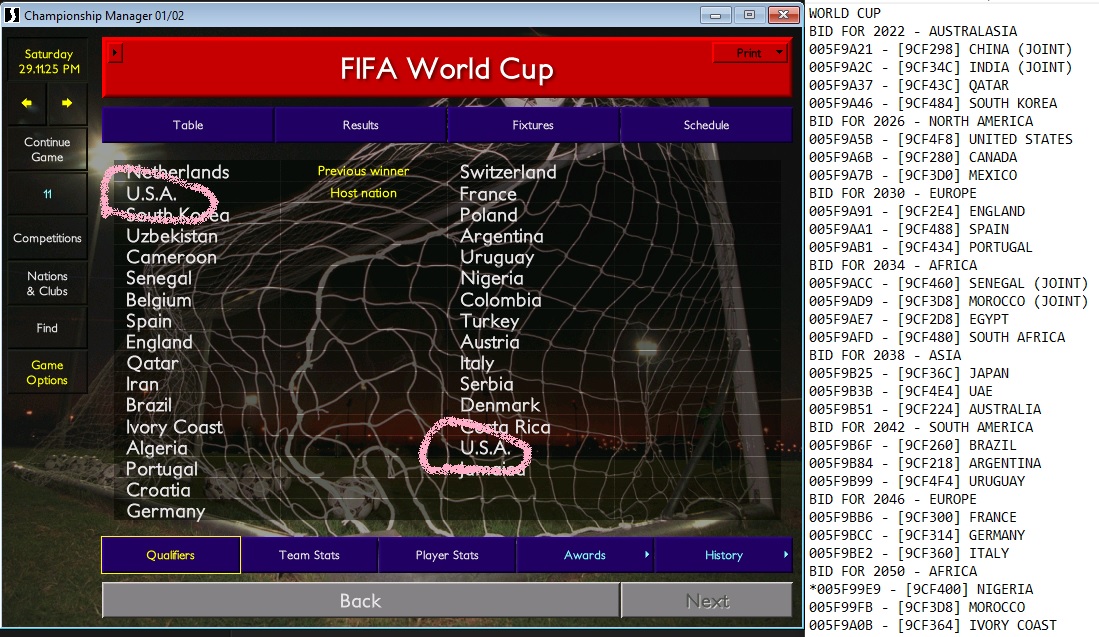Click the yellow right arrow date button
The height and width of the screenshot is (637, 1099).
[67, 103]
